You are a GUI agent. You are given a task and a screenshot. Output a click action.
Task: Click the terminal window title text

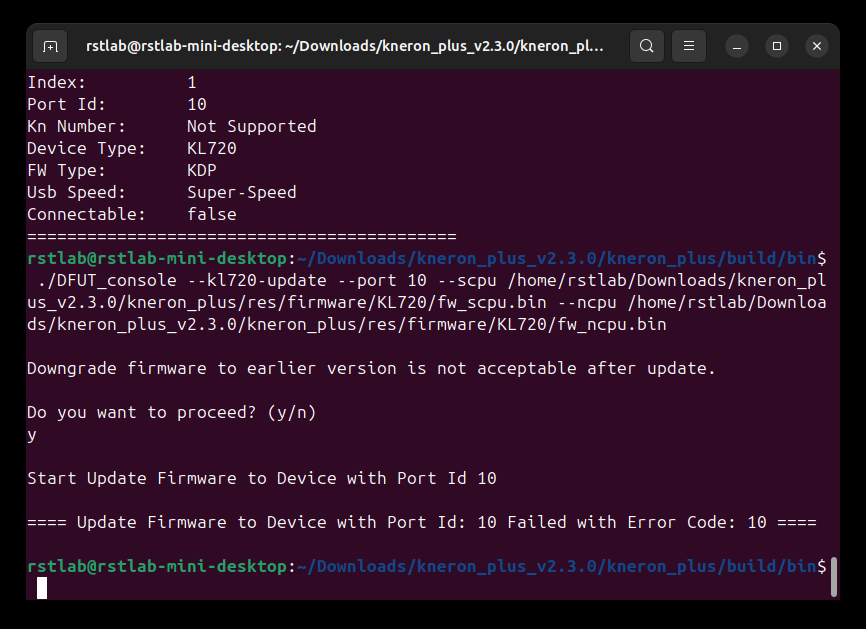coord(345,46)
